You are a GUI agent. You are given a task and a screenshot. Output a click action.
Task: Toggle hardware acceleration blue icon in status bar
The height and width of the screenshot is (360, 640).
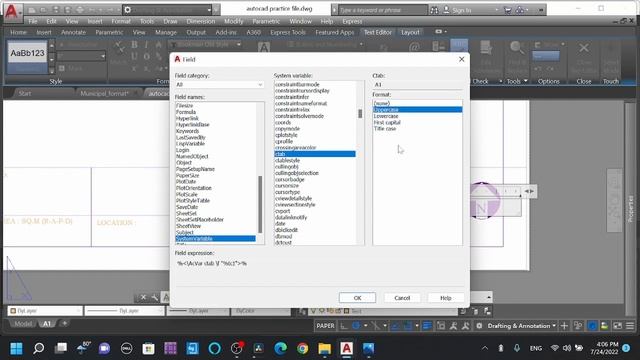pyautogui.click(x=592, y=326)
